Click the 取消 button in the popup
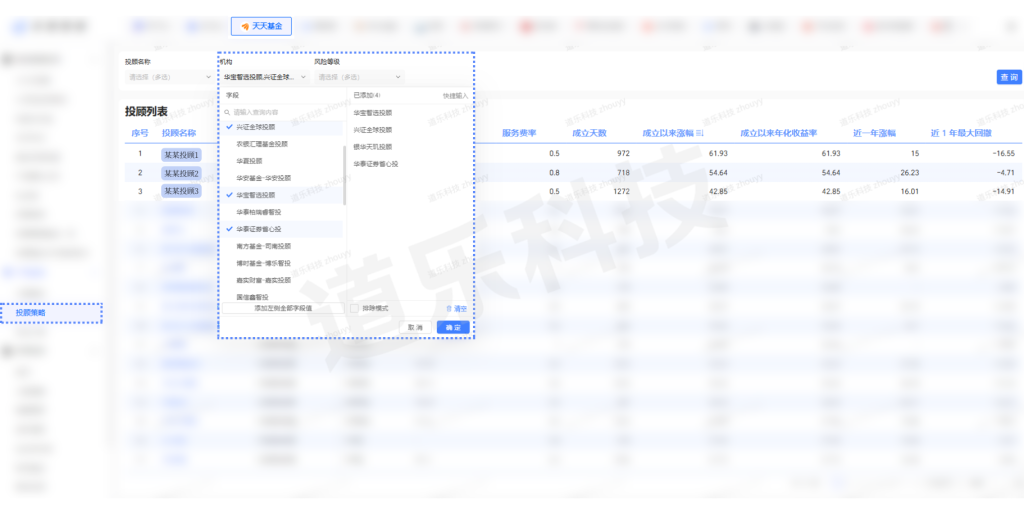 (414, 327)
